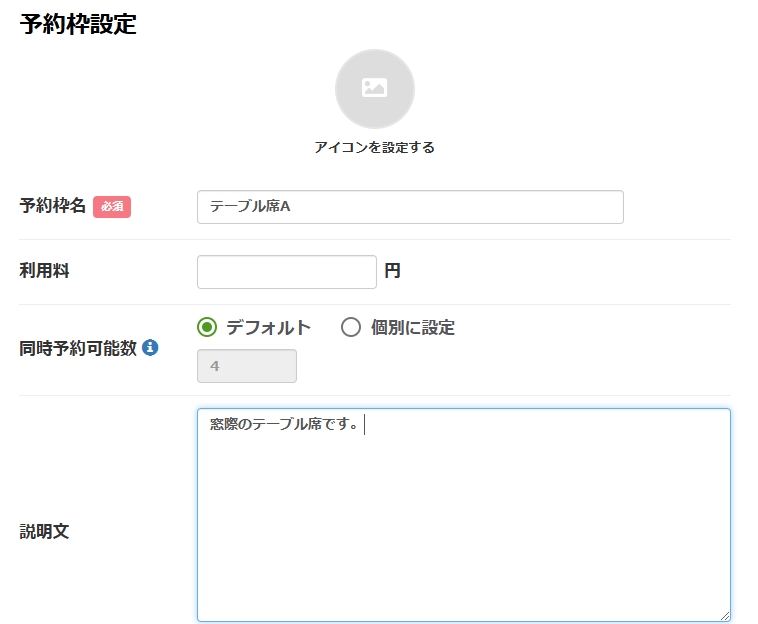Screen dimensions: 758x624
Task: Click the 予約枠設定 page heading
Action: pyautogui.click(x=78, y=25)
